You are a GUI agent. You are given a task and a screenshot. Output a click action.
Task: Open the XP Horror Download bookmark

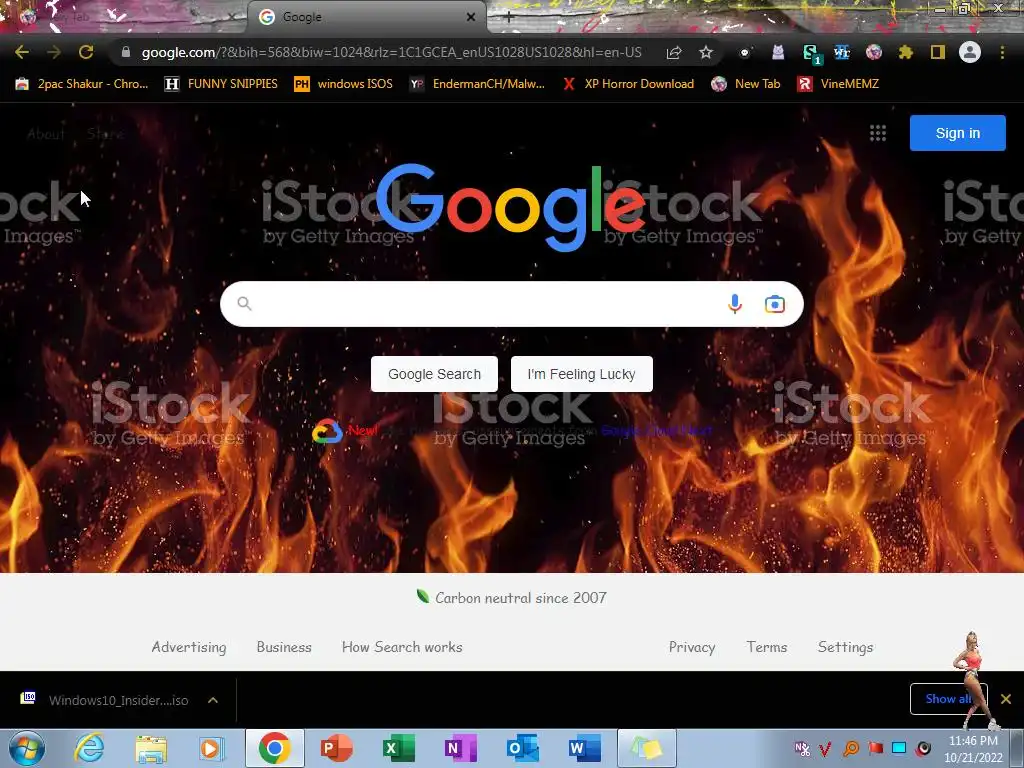pos(628,84)
